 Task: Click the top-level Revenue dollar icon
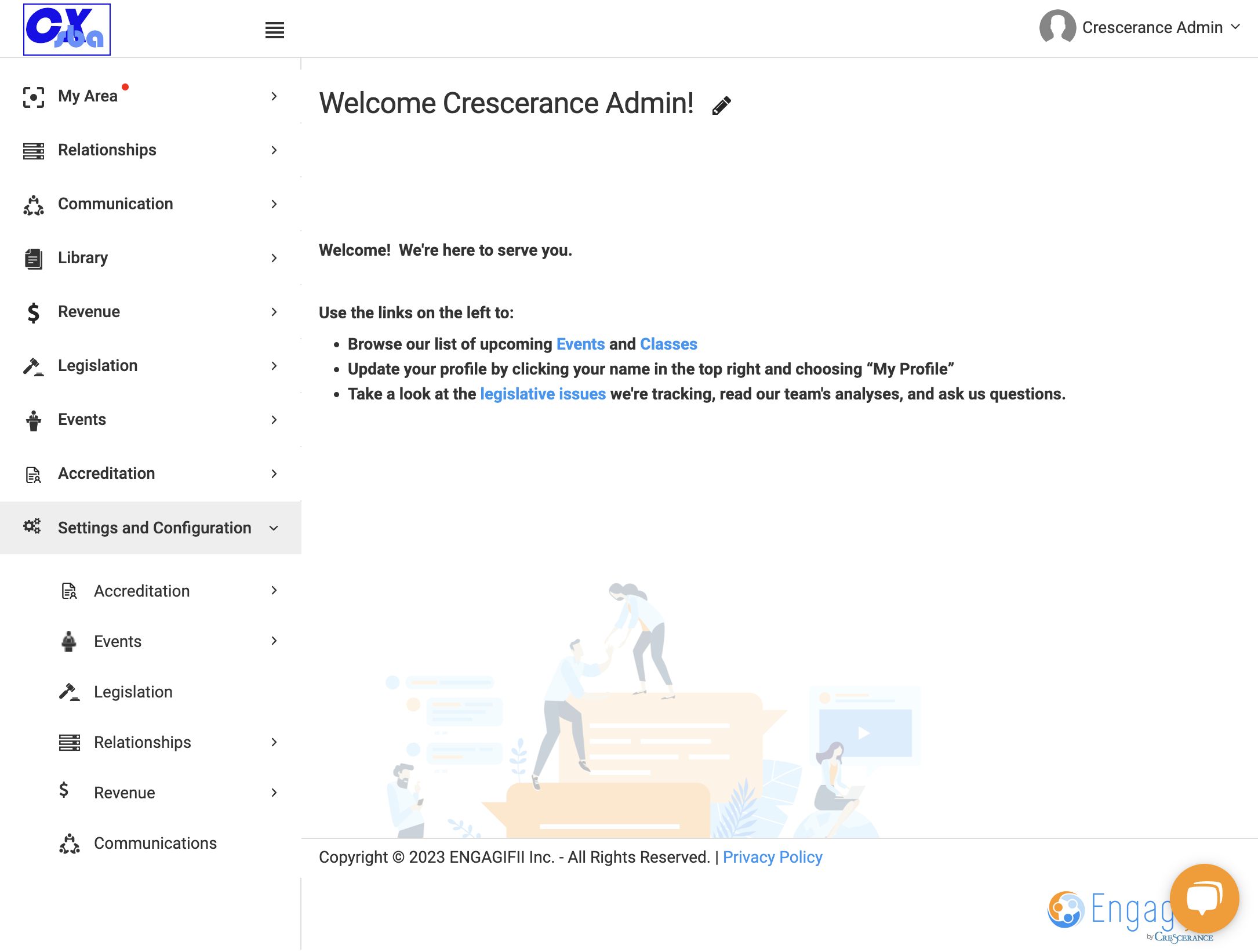pos(34,313)
